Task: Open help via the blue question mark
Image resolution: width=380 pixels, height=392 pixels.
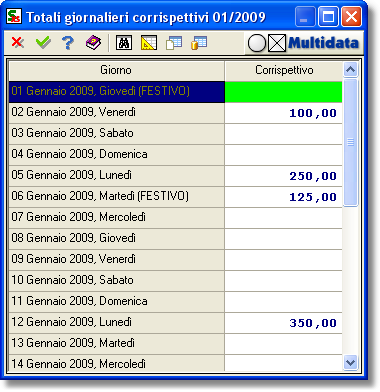Action: (68, 43)
